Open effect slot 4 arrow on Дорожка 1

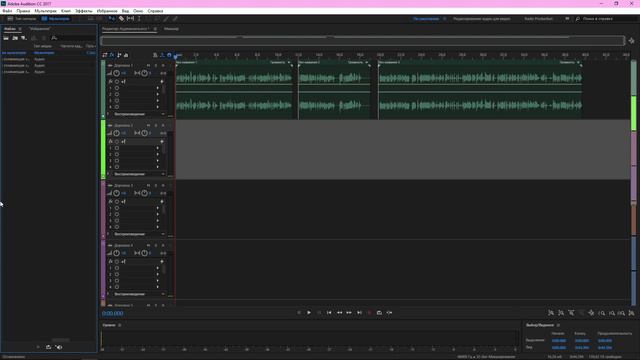(158, 107)
